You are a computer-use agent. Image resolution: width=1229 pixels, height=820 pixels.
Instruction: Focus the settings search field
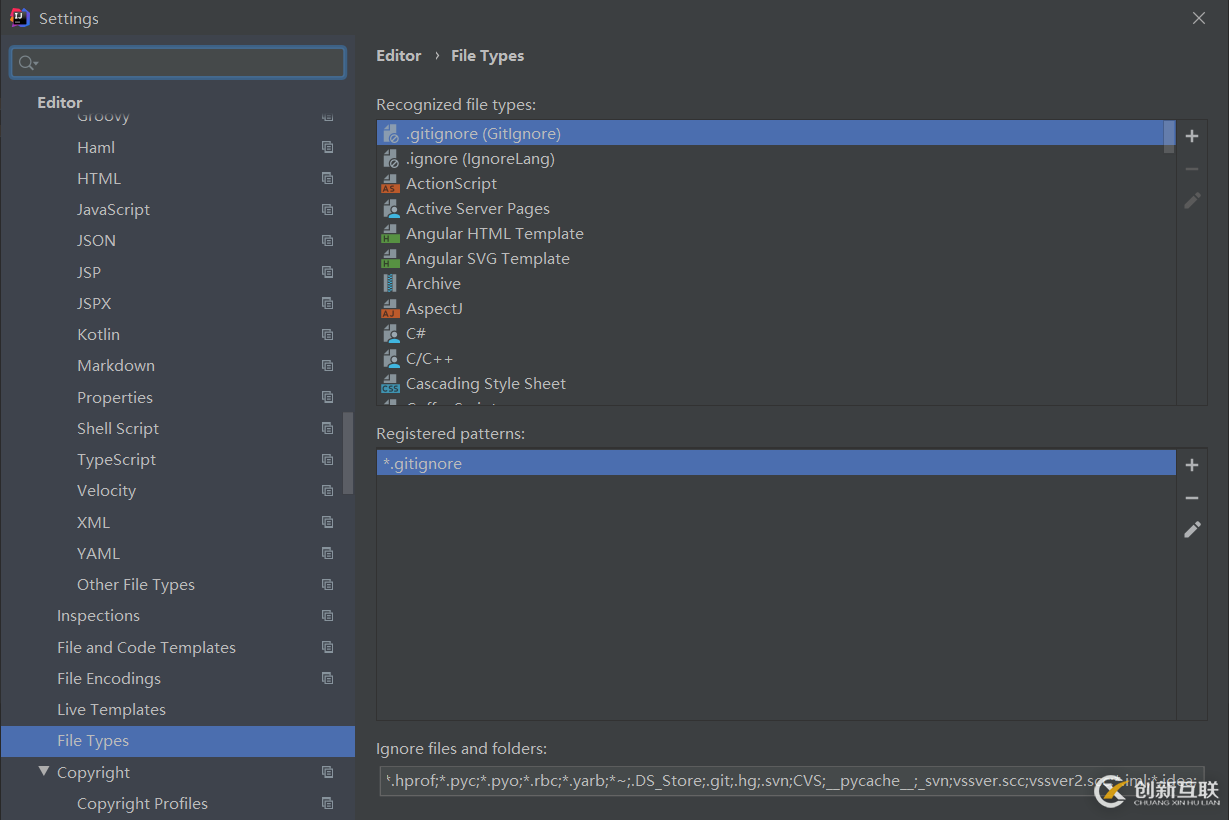pyautogui.click(x=190, y=63)
